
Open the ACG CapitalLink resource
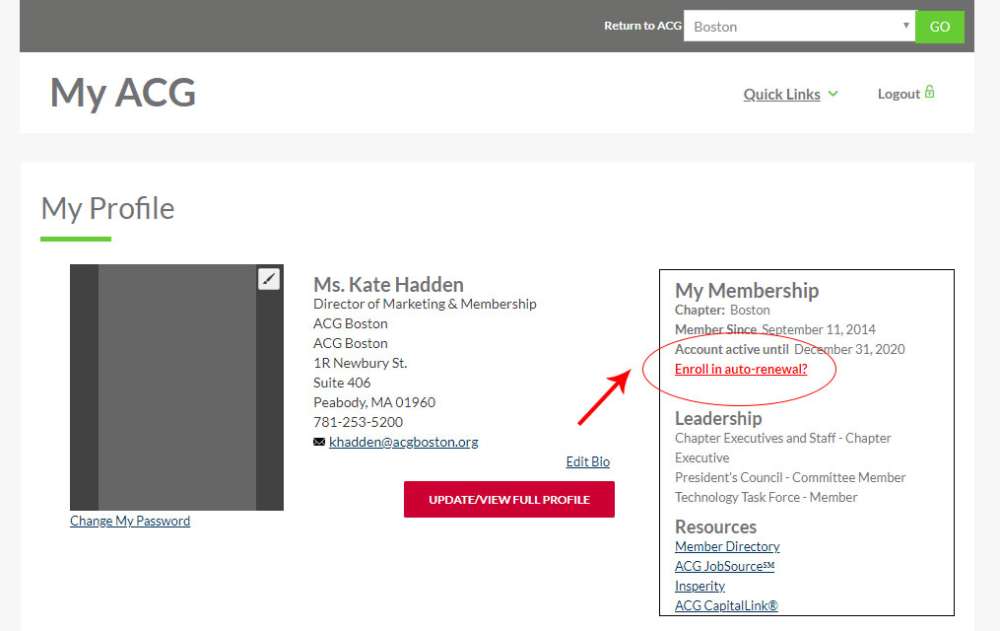(x=726, y=606)
